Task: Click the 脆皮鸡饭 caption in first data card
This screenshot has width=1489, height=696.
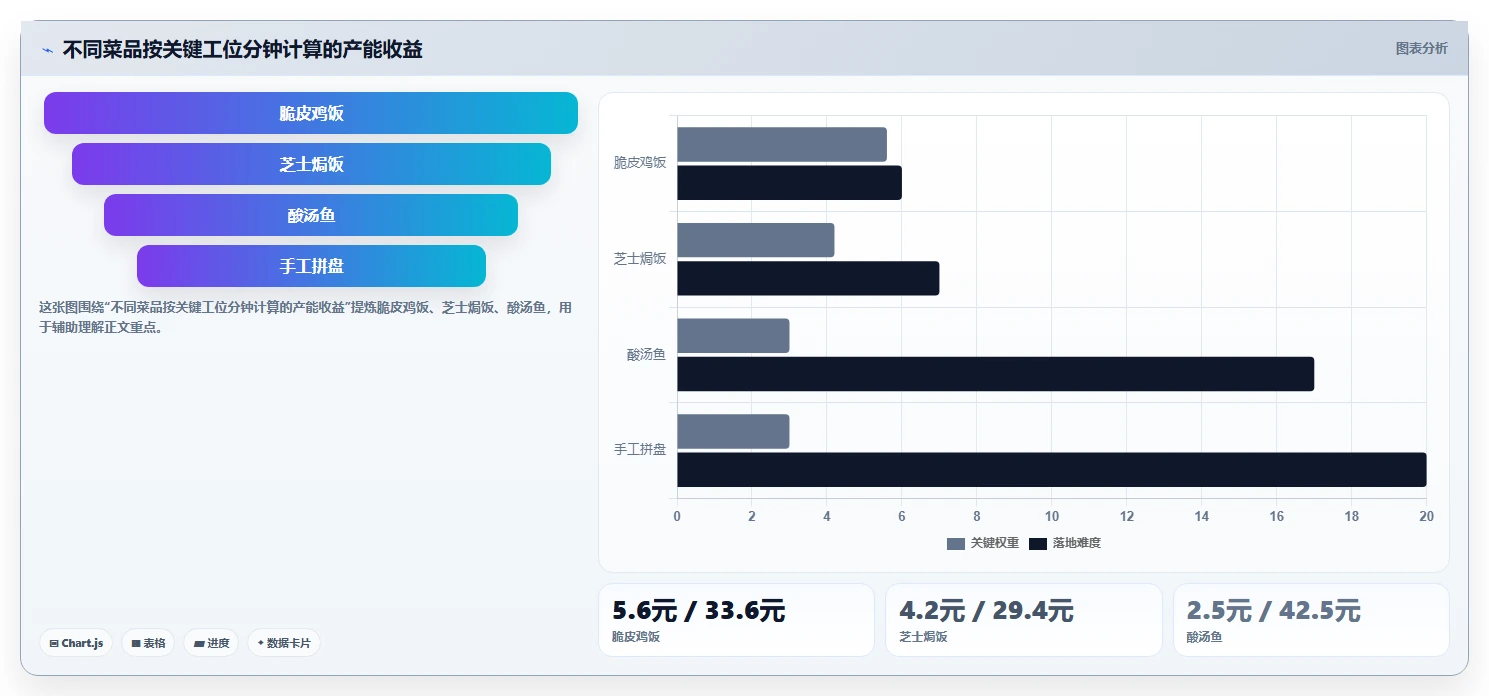Action: [x=636, y=636]
